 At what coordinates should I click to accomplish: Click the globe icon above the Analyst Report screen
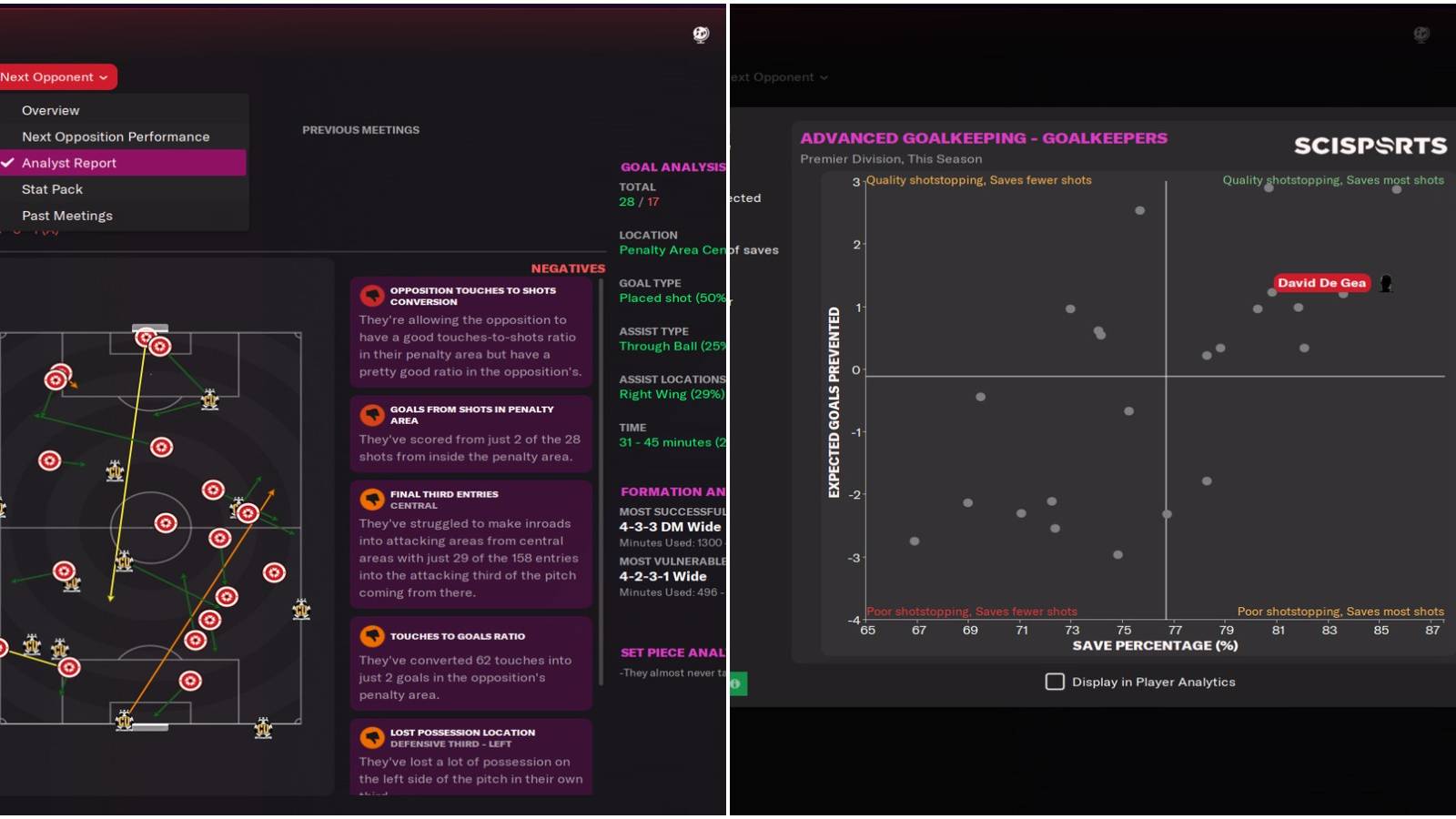tap(701, 34)
